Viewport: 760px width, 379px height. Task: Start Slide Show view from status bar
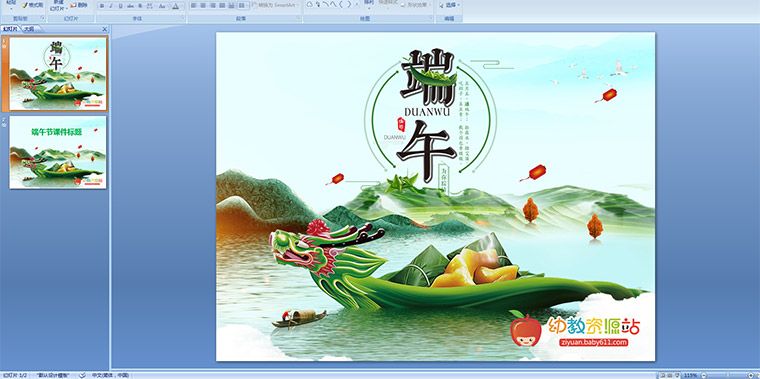(677, 375)
